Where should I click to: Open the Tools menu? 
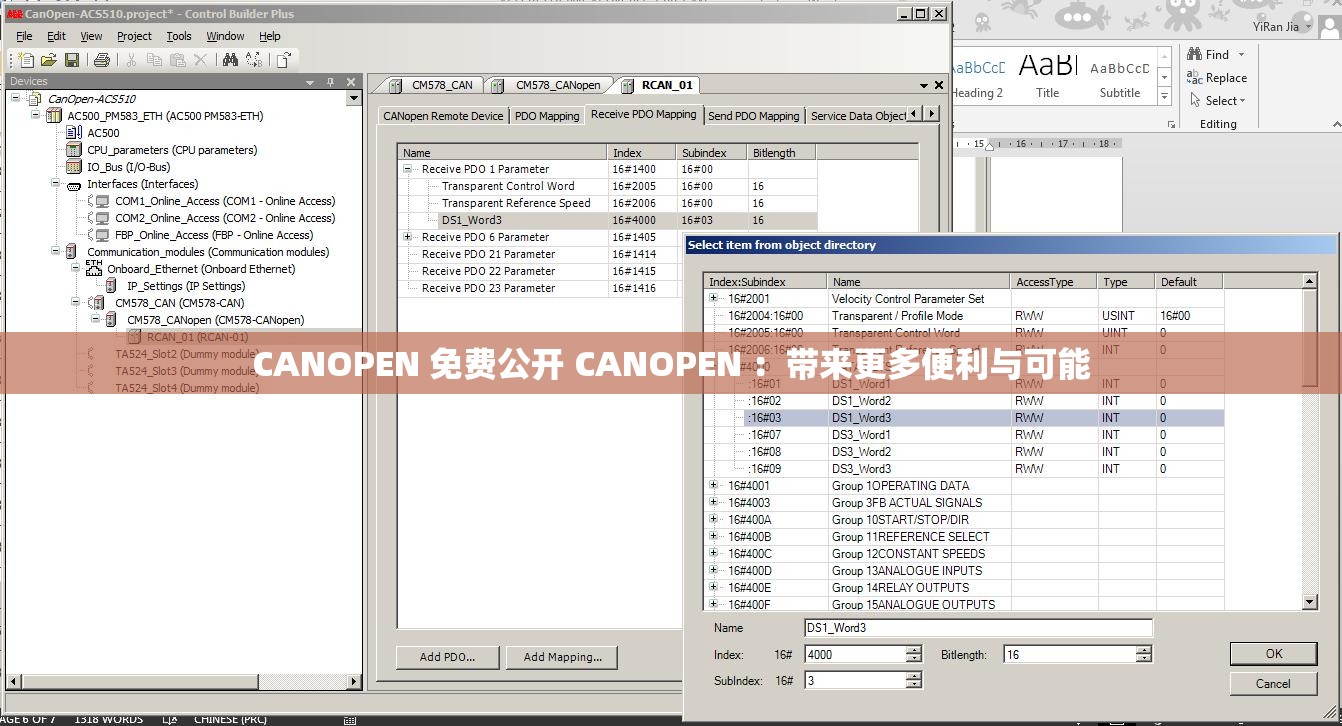178,36
